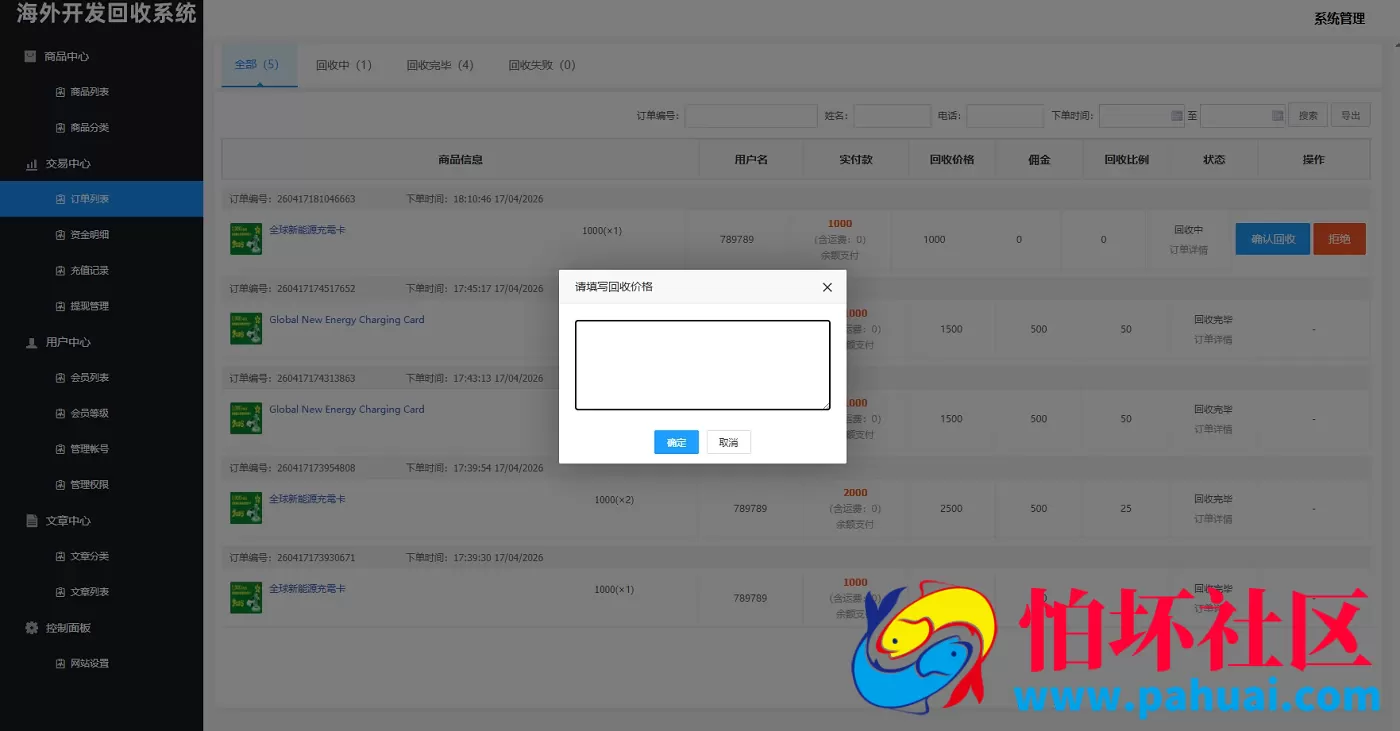
Task: Click the 海外开发回收系统 title
Action: (107, 14)
